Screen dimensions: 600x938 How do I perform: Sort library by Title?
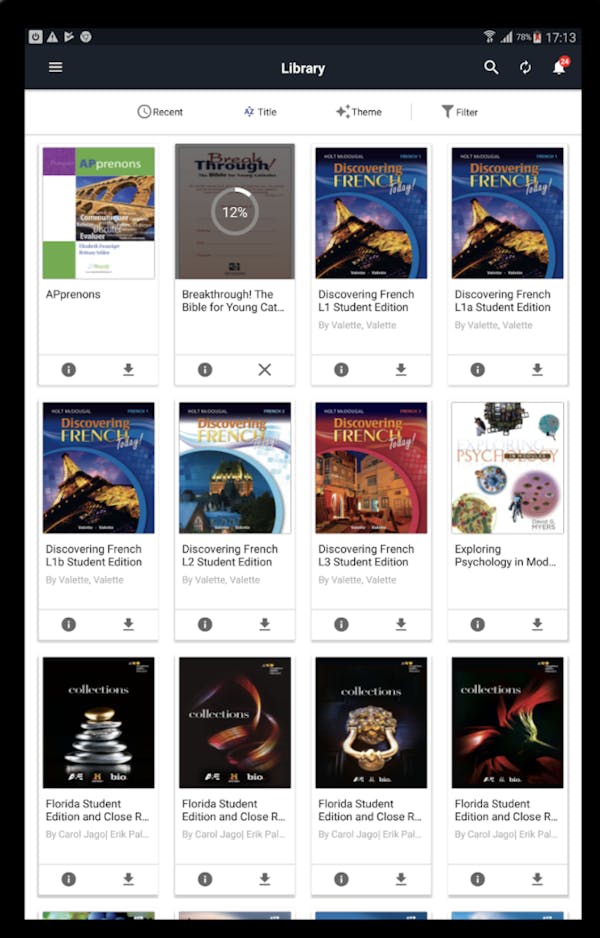coord(260,112)
